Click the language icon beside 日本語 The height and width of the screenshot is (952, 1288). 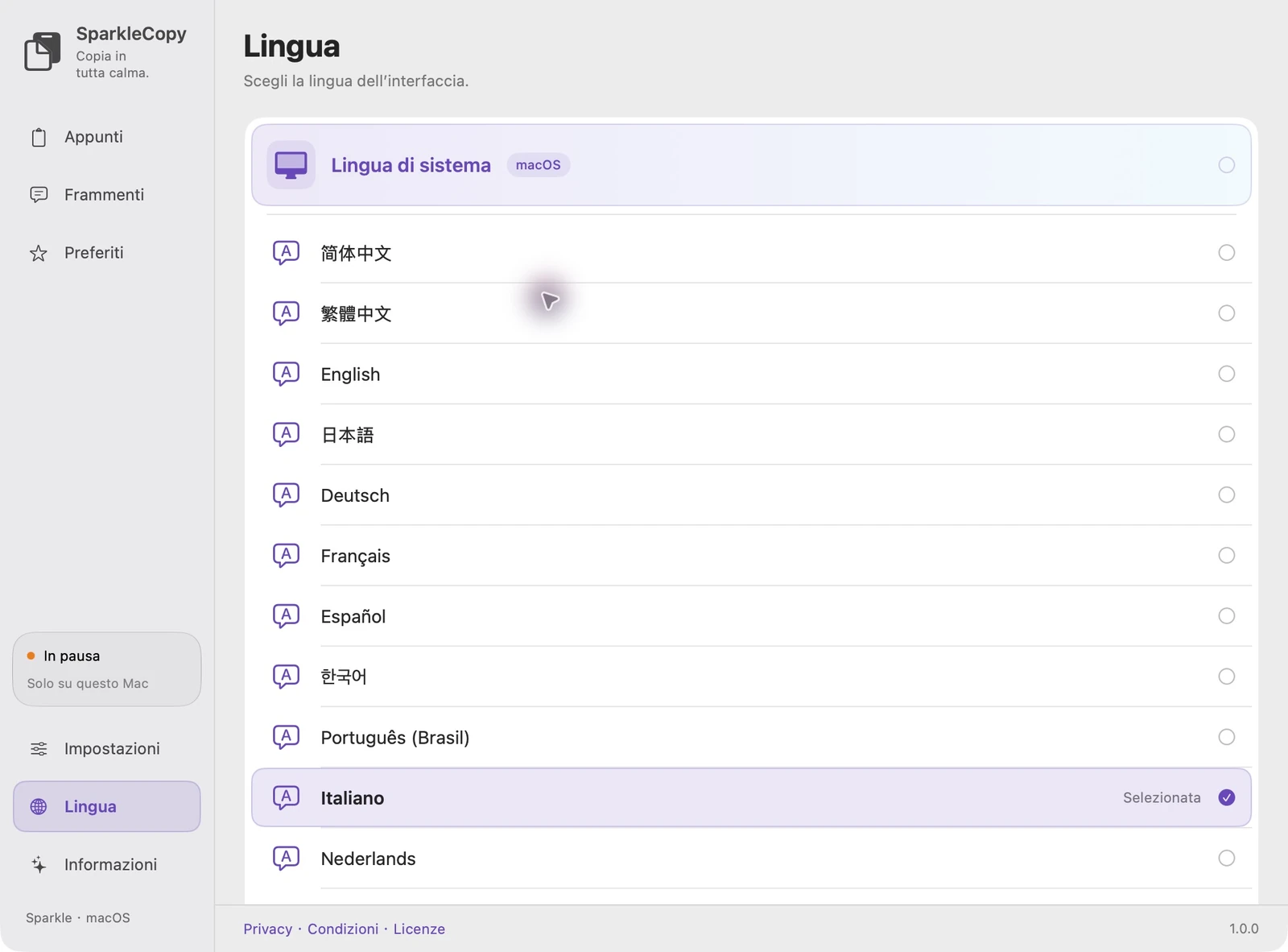[286, 434]
